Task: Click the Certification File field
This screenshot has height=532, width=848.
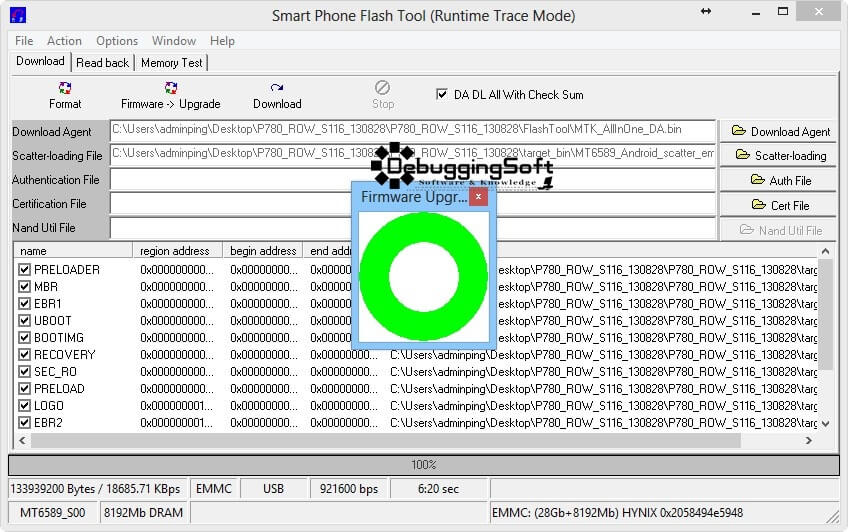Action: 413,204
